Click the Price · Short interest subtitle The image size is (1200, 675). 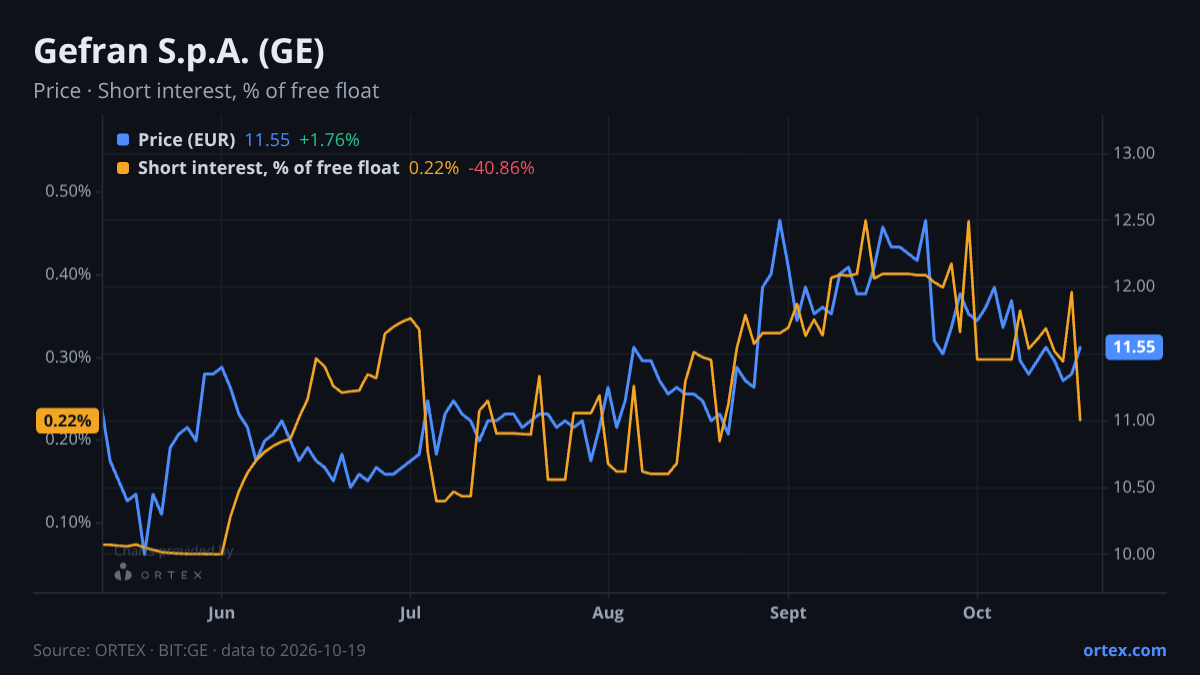(x=206, y=91)
